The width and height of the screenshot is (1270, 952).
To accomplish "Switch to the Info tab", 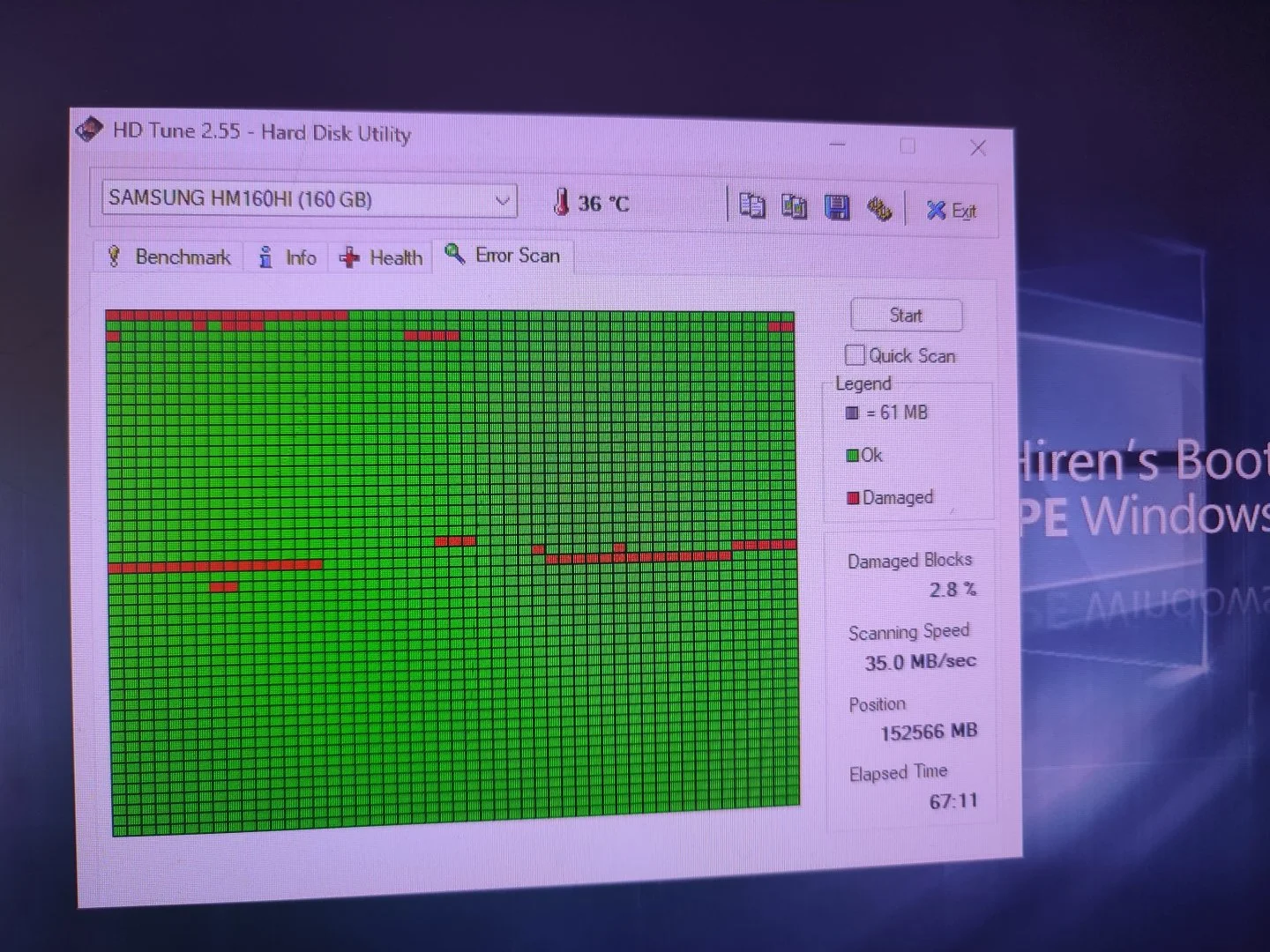I will point(288,257).
